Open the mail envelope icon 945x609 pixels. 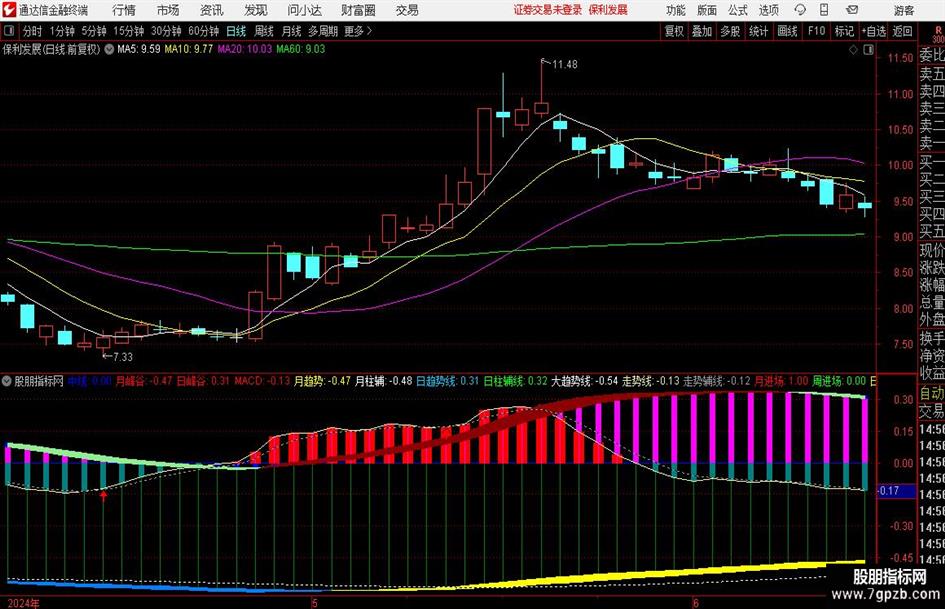852,10
